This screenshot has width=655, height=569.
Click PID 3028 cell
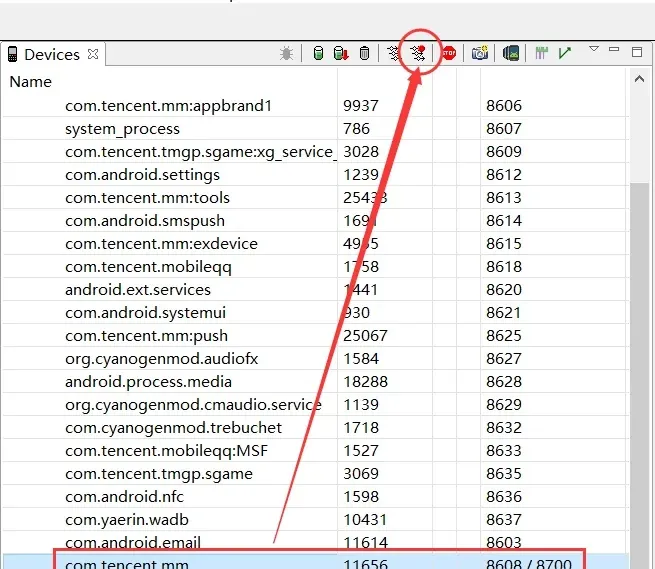361,152
